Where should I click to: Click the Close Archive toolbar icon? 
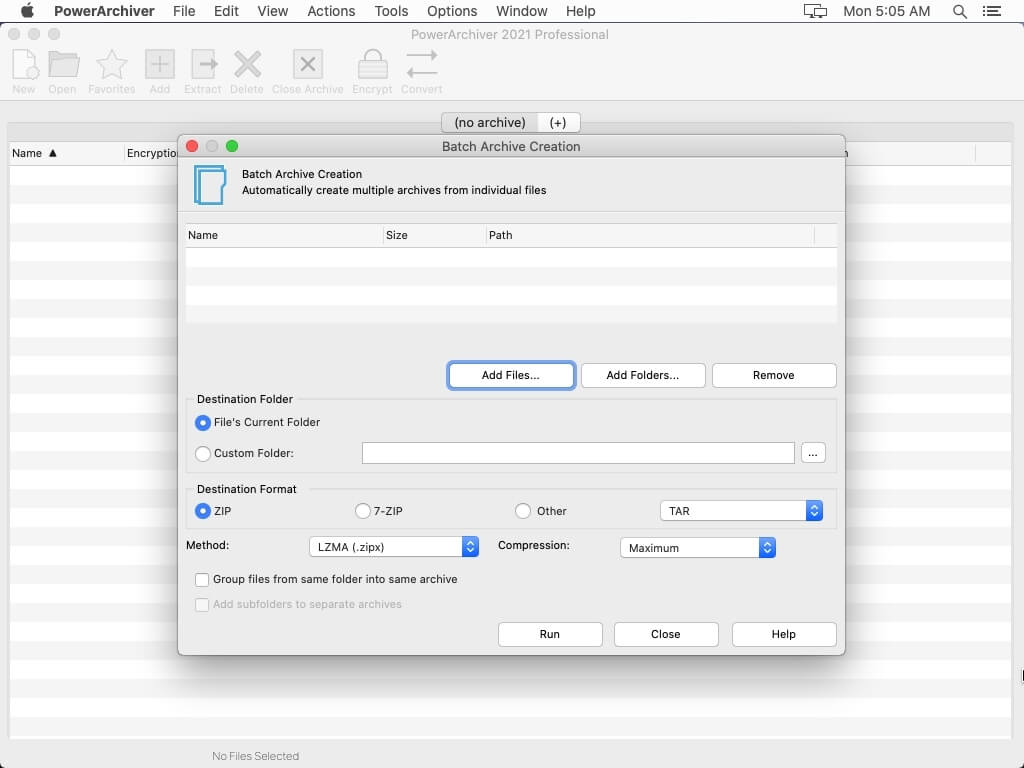(x=308, y=65)
